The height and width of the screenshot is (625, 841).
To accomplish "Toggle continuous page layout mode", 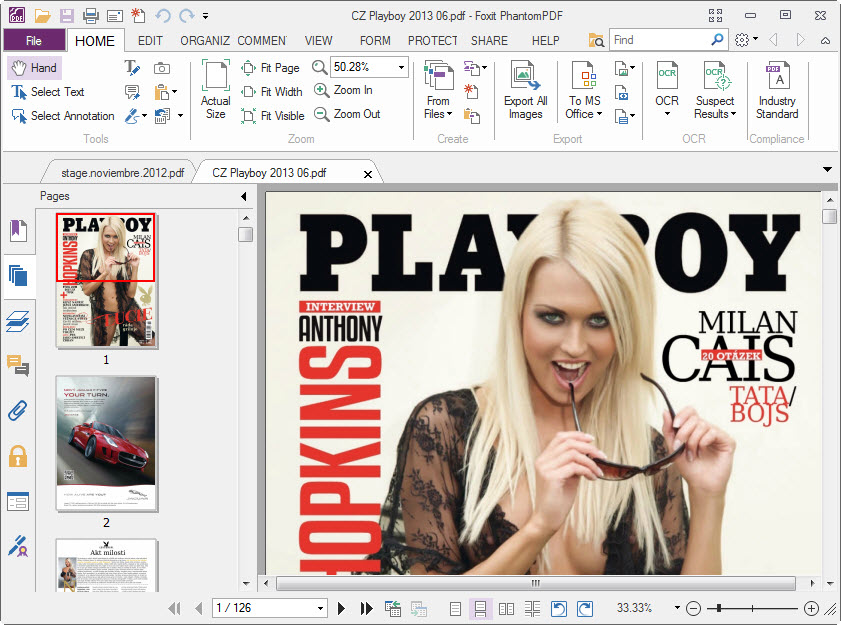I will tap(481, 608).
